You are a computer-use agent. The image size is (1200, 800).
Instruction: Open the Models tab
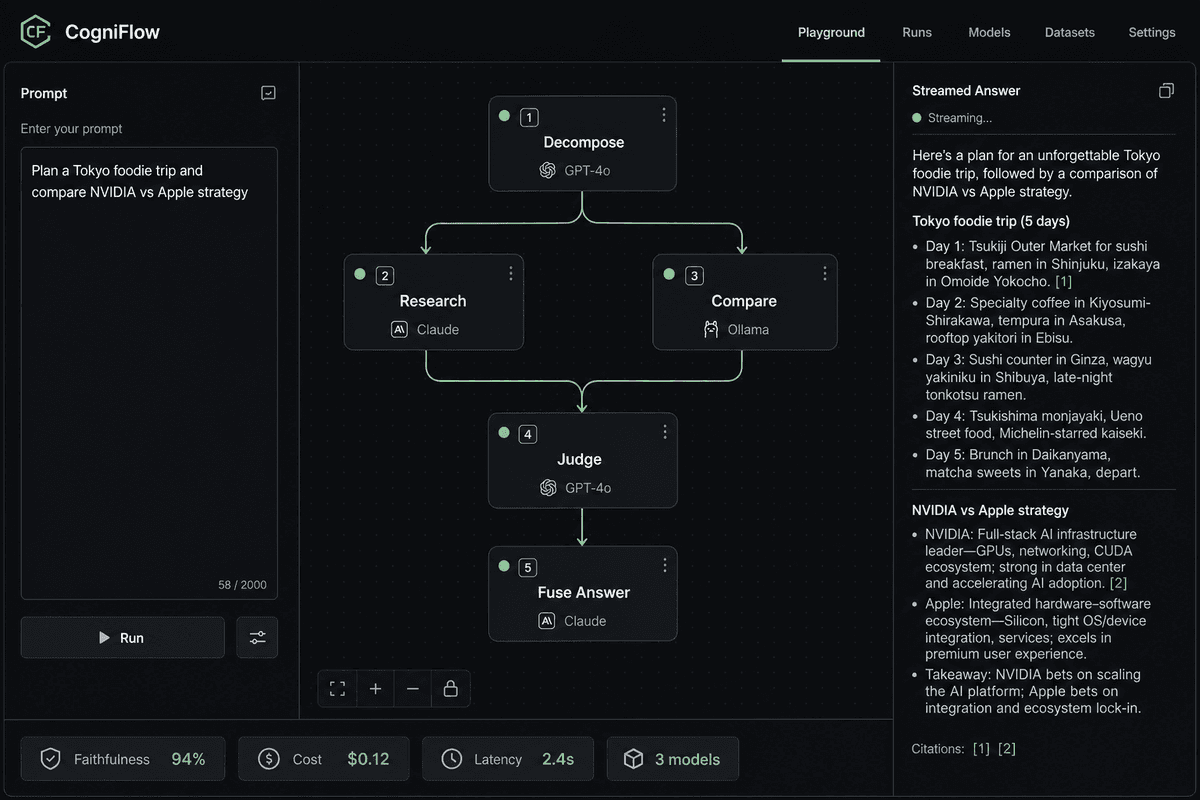(989, 32)
